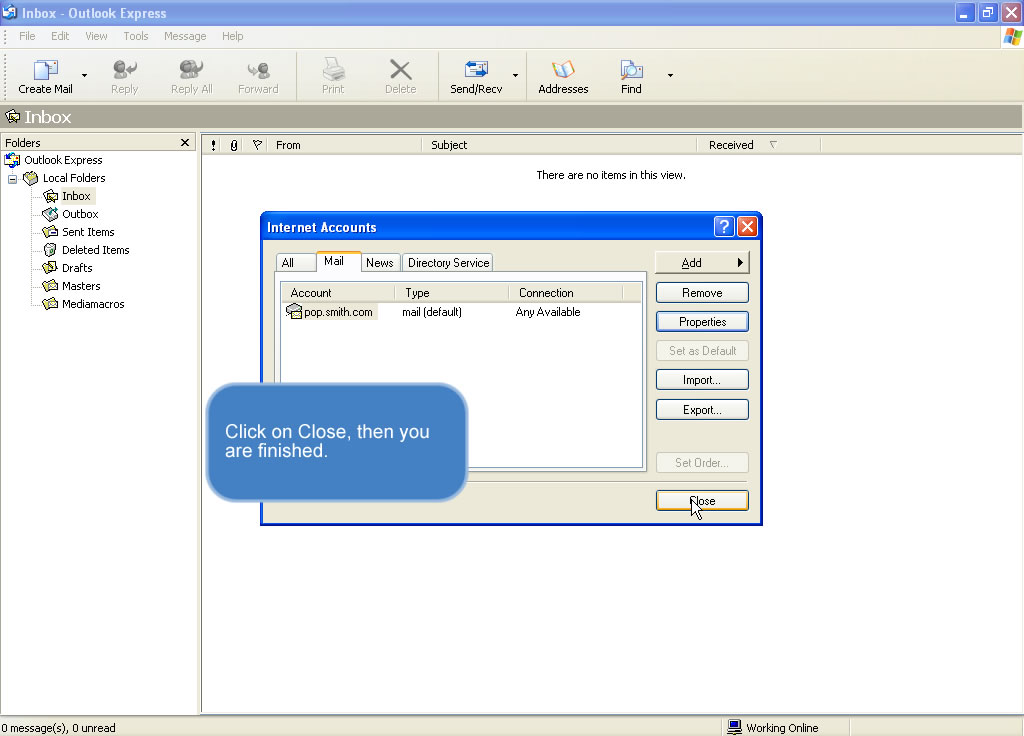Select the Outbox folder icon
This screenshot has width=1024, height=736.
50,214
